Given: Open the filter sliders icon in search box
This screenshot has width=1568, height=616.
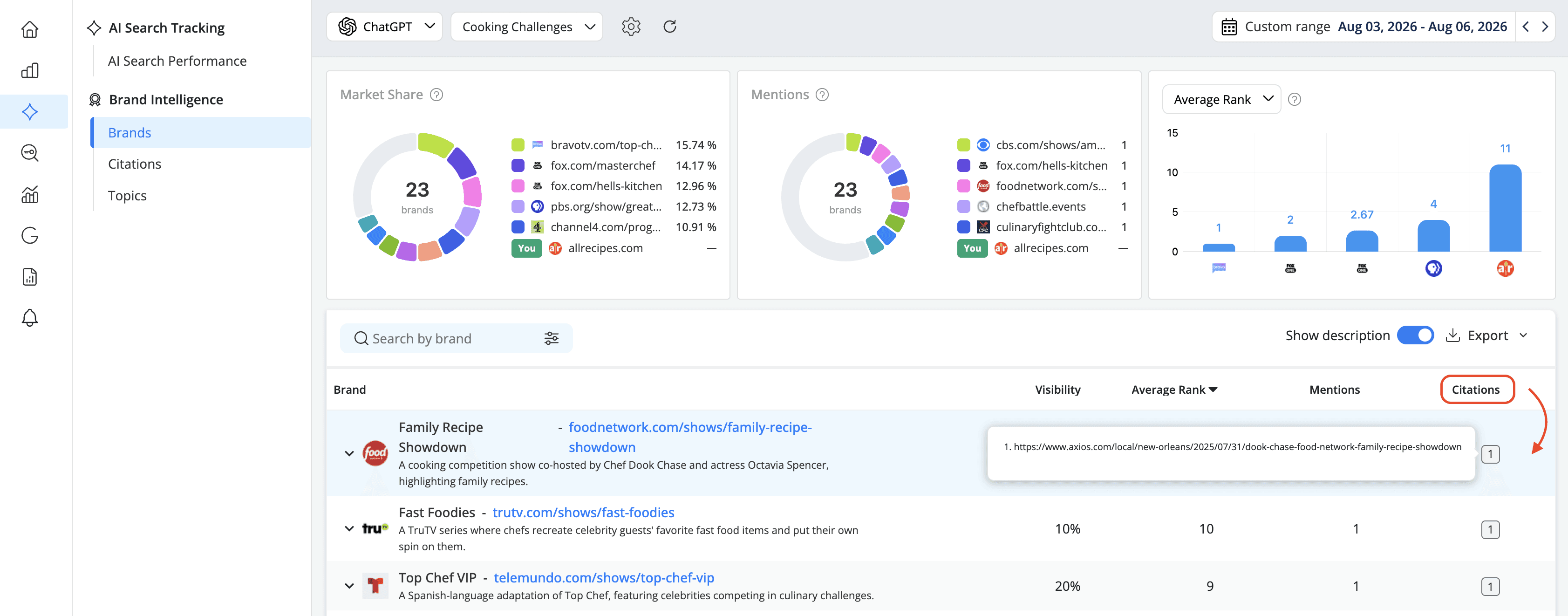Looking at the screenshot, I should (552, 338).
